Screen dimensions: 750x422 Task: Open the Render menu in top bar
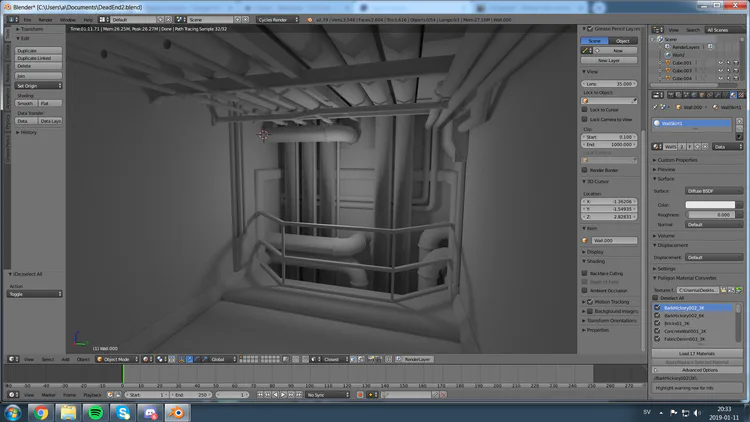(x=45, y=20)
